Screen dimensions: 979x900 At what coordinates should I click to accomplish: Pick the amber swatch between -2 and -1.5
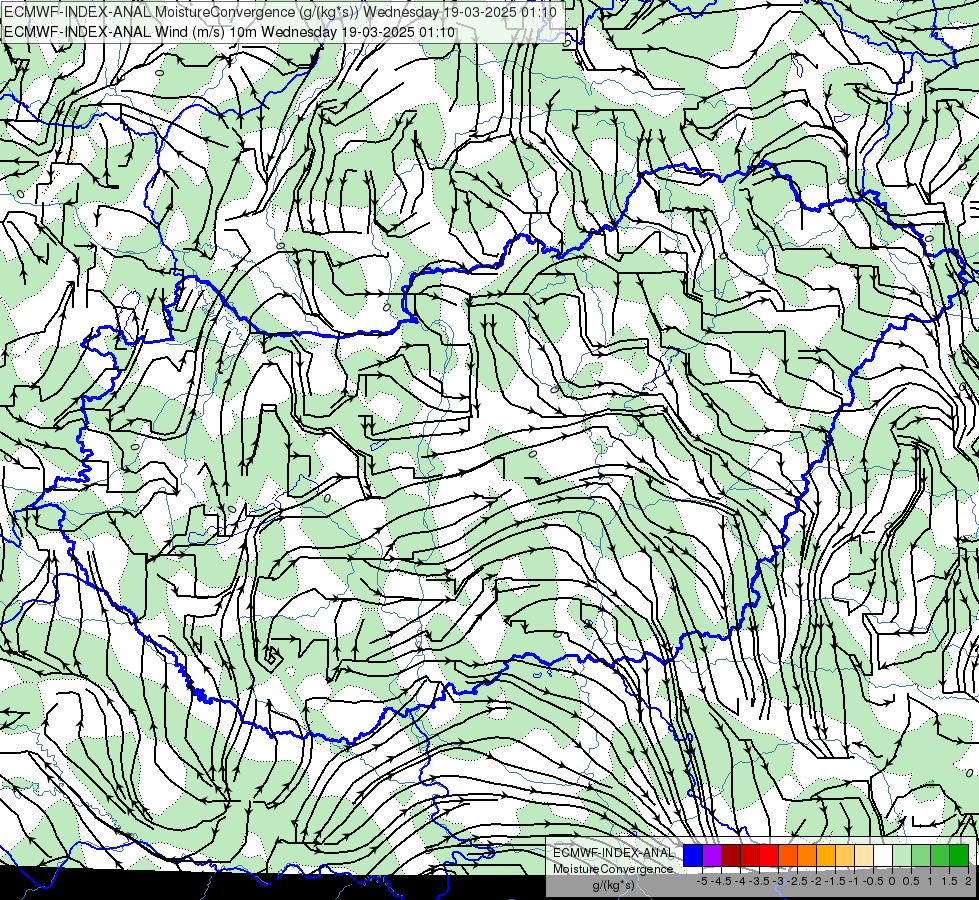[x=826, y=855]
